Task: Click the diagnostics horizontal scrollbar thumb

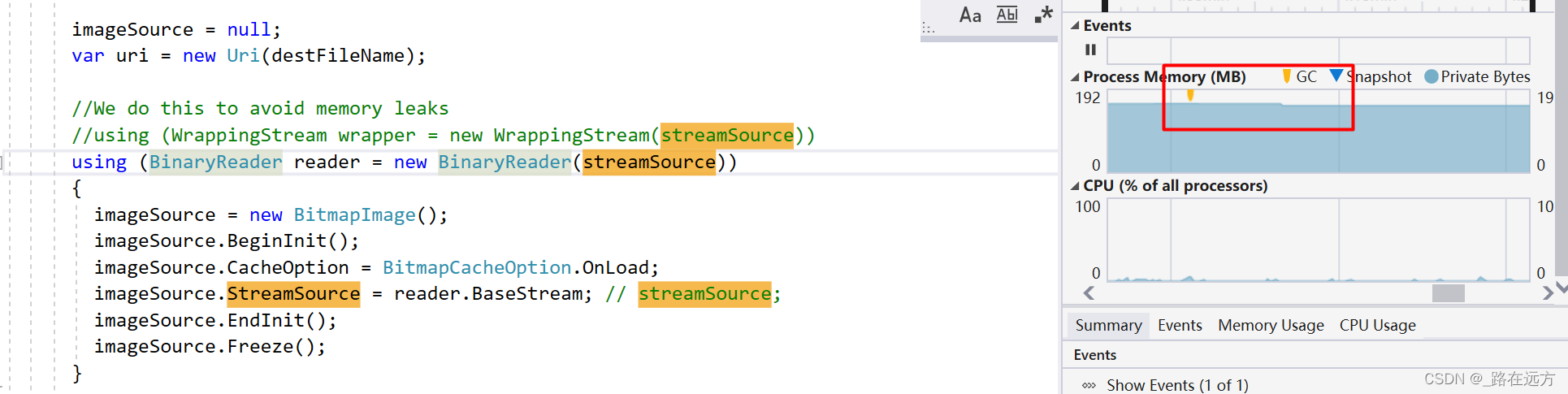Action: tap(1448, 293)
